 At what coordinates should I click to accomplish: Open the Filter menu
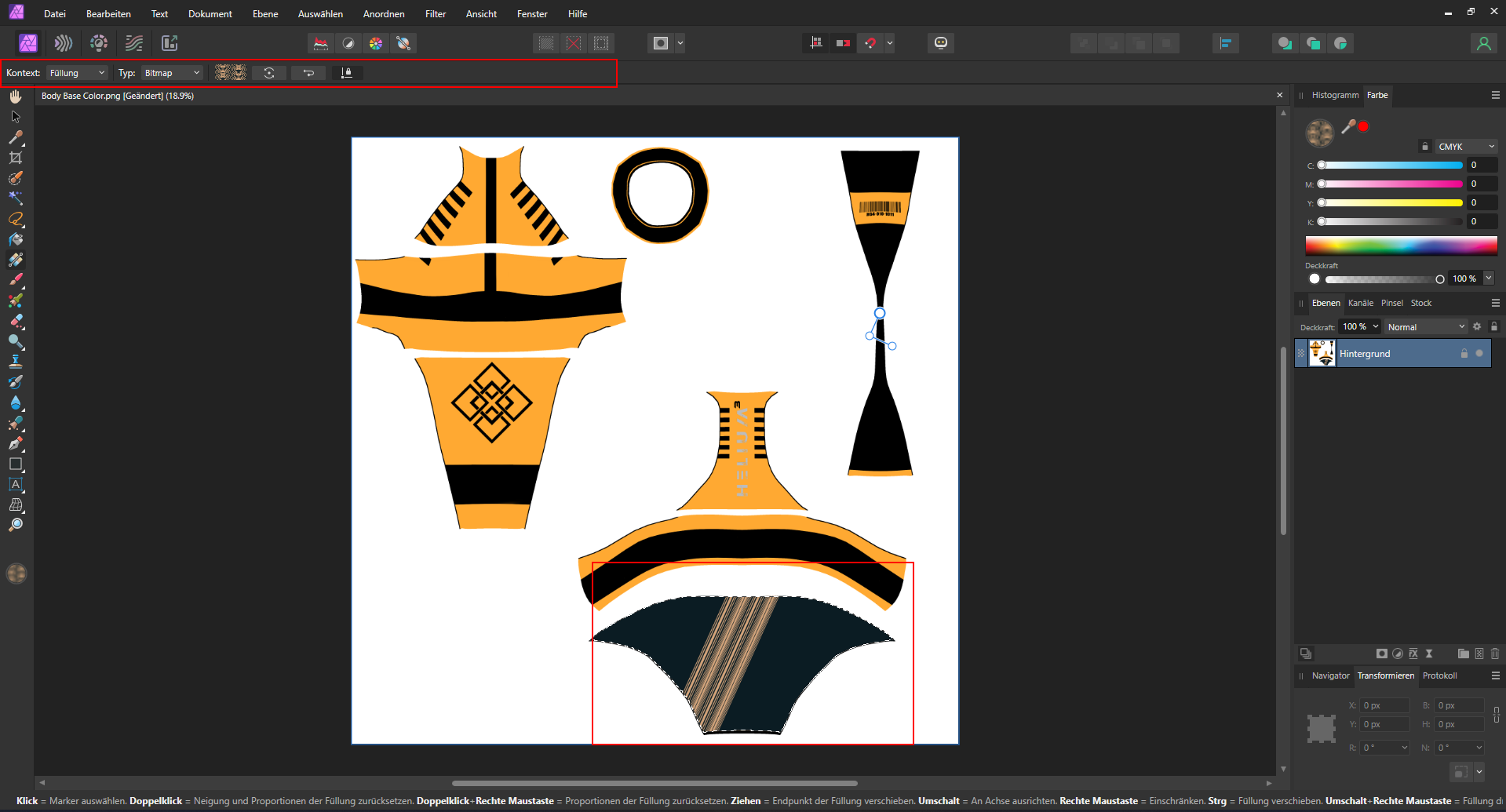click(435, 14)
